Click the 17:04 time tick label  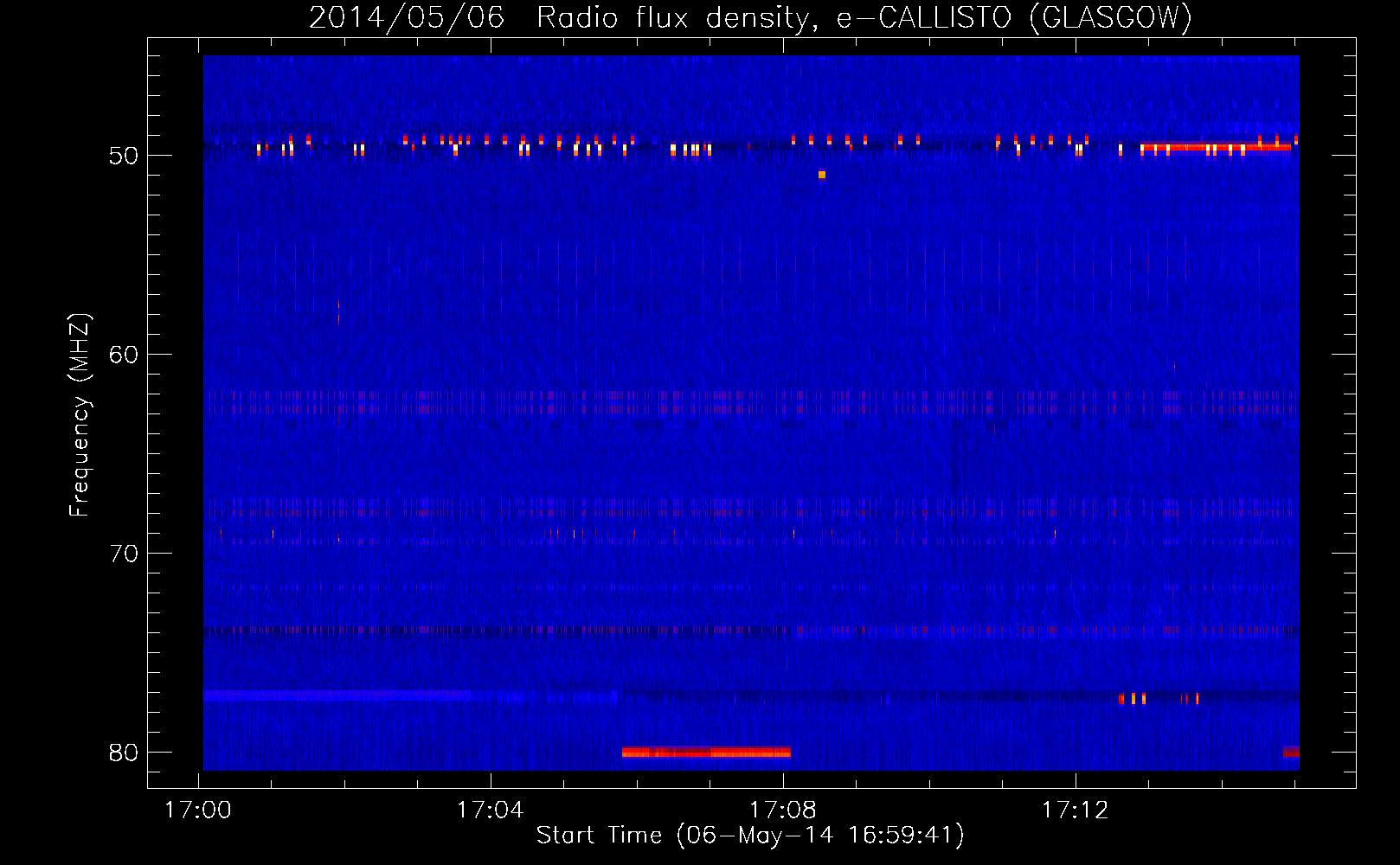491,811
